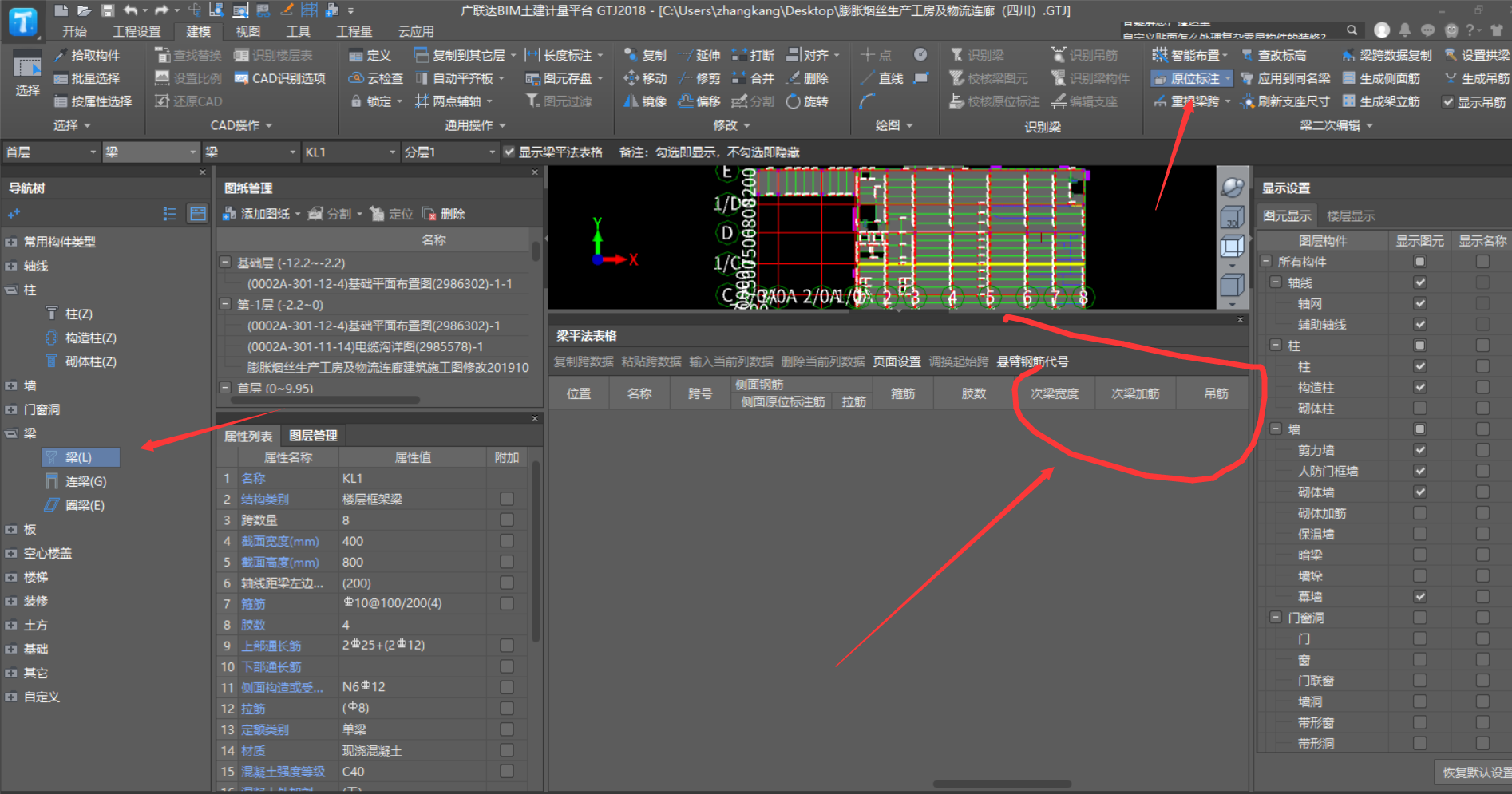
Task: Check 附加 box for 结构类别 row
Action: tap(506, 499)
